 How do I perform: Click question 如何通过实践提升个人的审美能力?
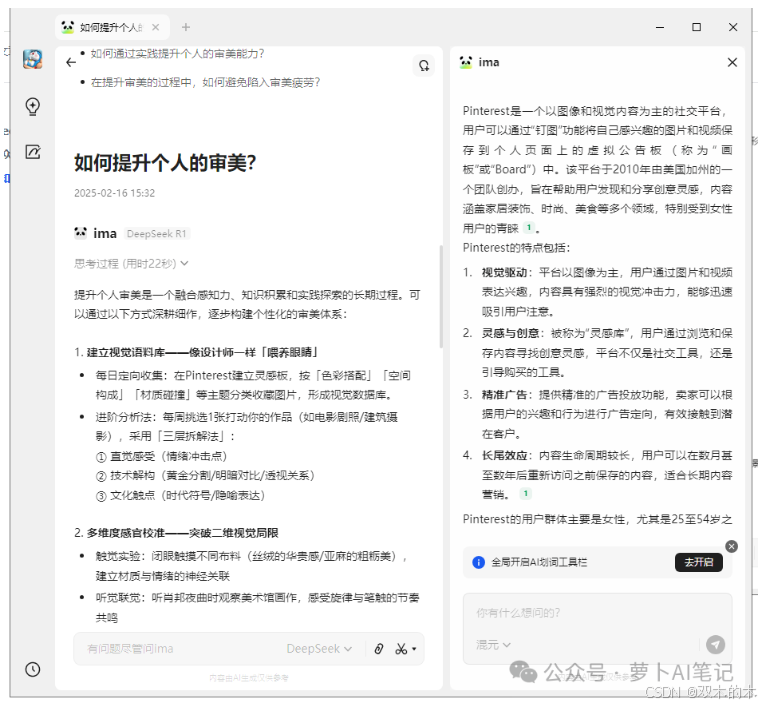[x=177, y=54]
